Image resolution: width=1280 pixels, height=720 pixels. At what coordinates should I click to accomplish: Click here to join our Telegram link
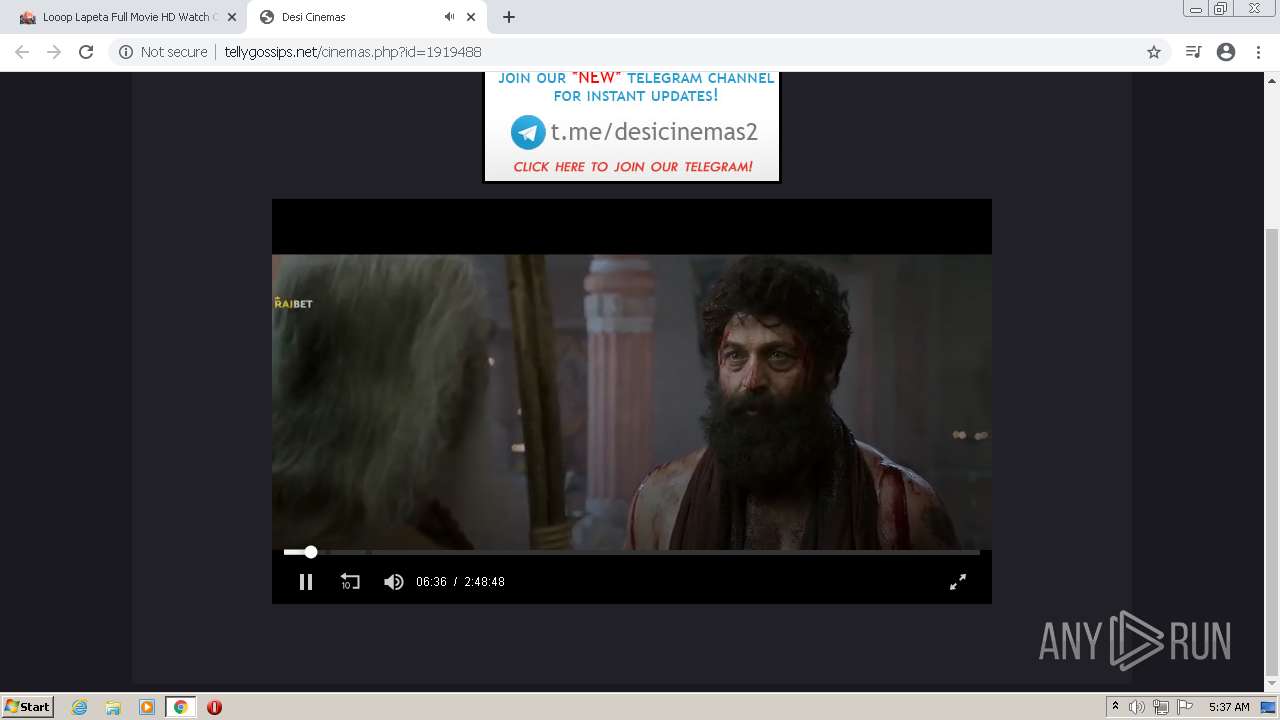coord(633,167)
